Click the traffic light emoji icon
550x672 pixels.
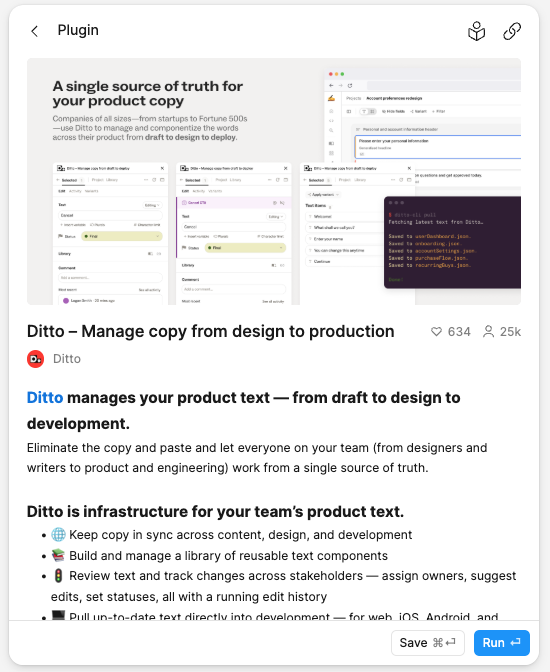click(x=58, y=576)
